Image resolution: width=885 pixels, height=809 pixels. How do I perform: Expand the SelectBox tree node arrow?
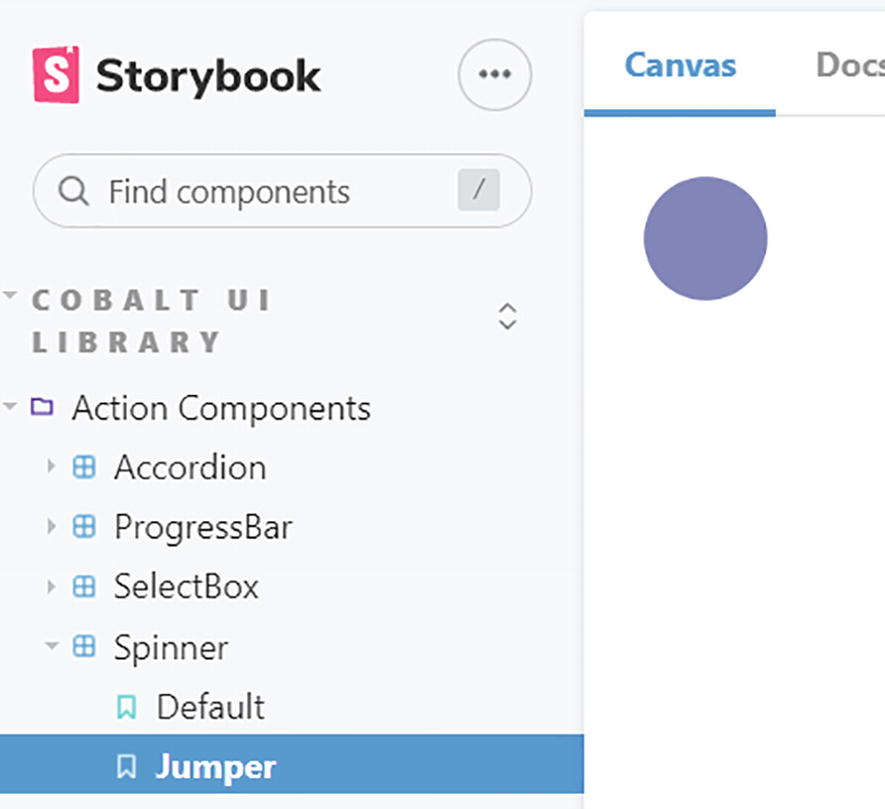tap(52, 586)
